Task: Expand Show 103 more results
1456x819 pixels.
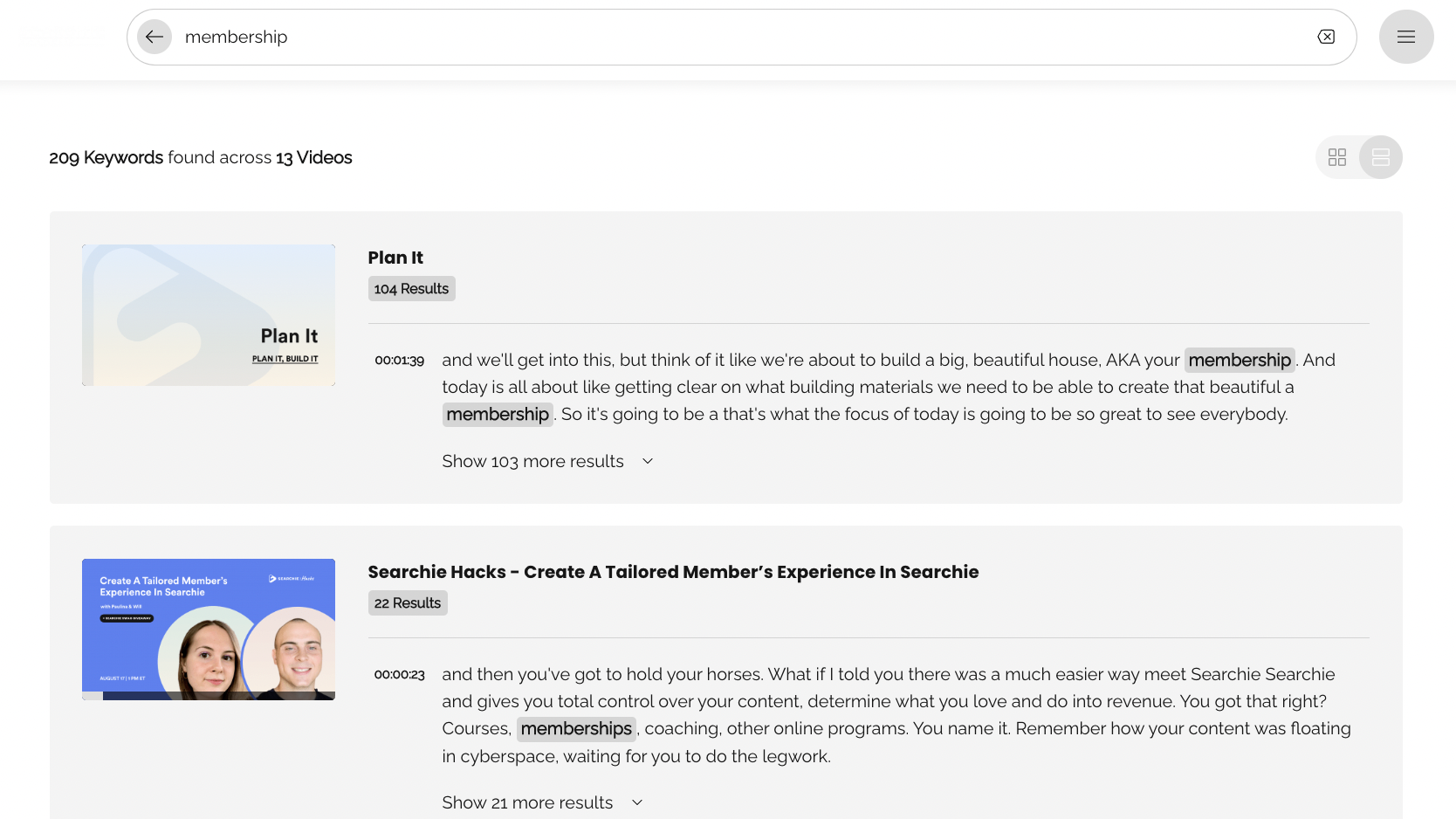Action: [x=547, y=461]
